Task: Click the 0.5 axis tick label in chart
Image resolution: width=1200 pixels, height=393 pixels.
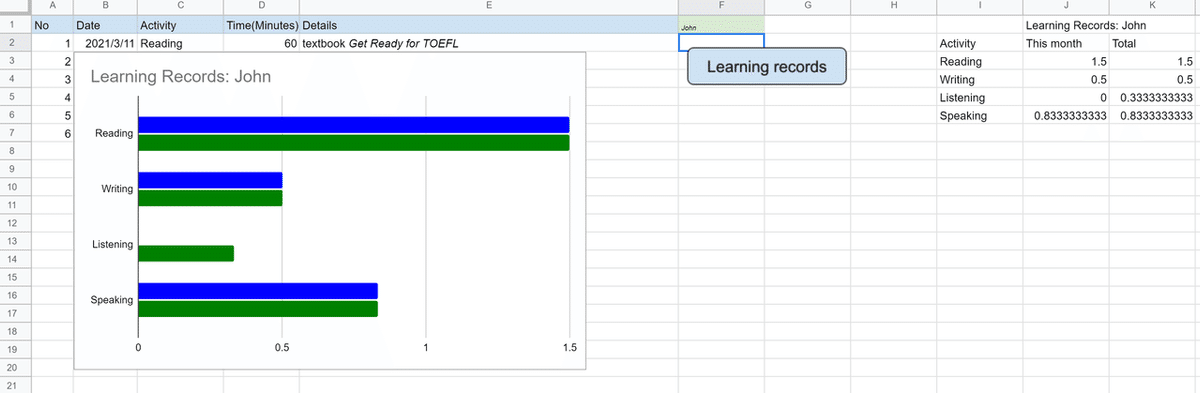Action: [282, 348]
